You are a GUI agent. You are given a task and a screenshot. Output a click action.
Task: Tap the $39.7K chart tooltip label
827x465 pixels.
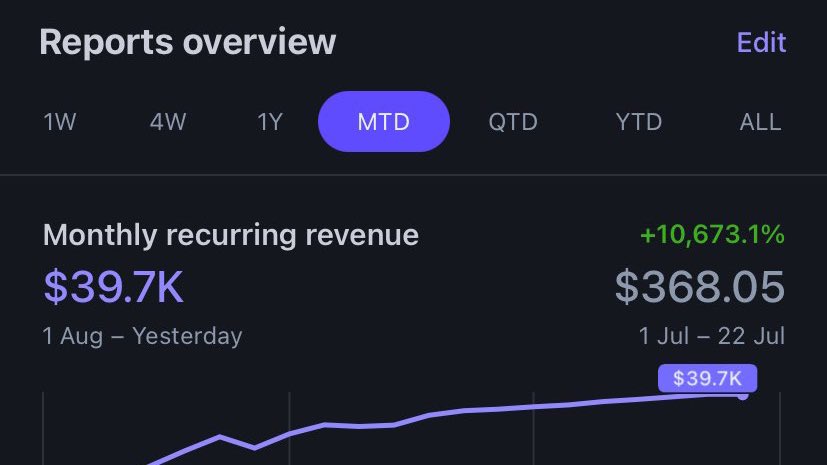[707, 378]
